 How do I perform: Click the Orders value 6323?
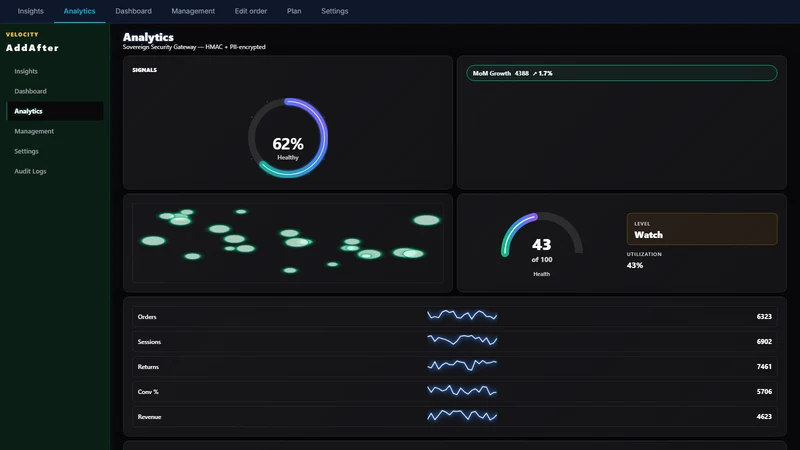(x=764, y=316)
